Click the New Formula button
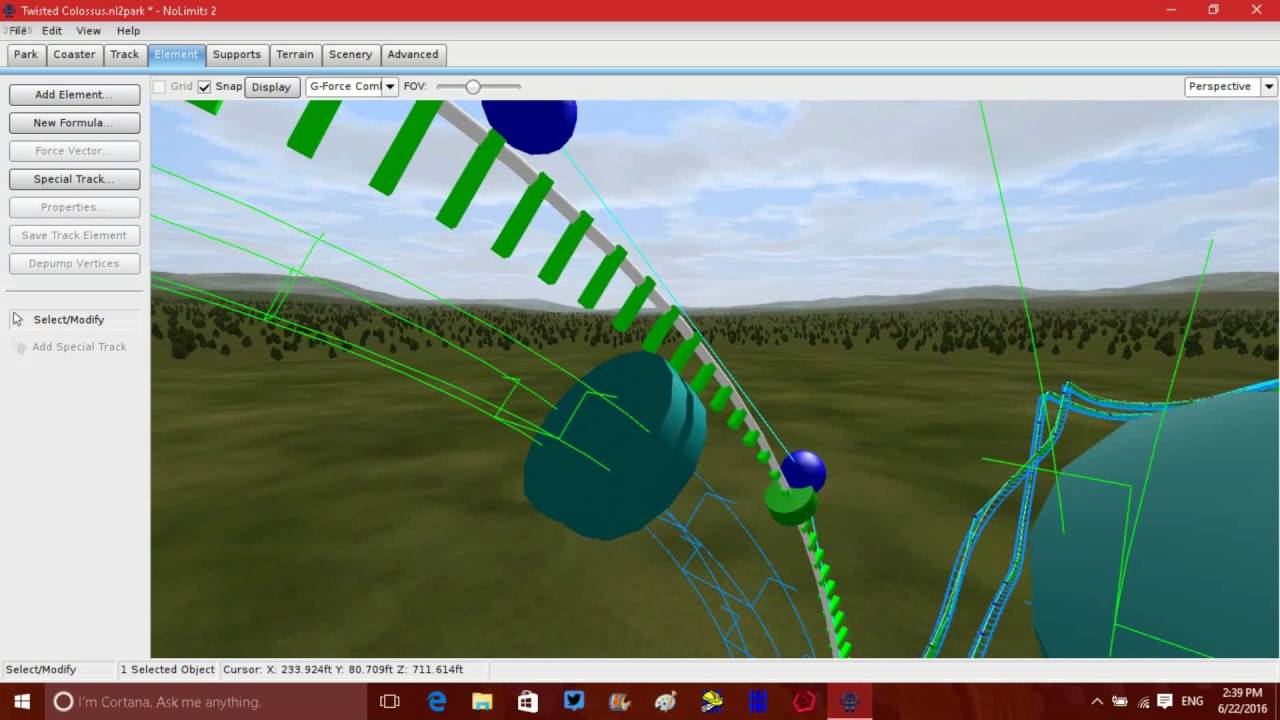Viewport: 1280px width, 720px height. [x=74, y=122]
